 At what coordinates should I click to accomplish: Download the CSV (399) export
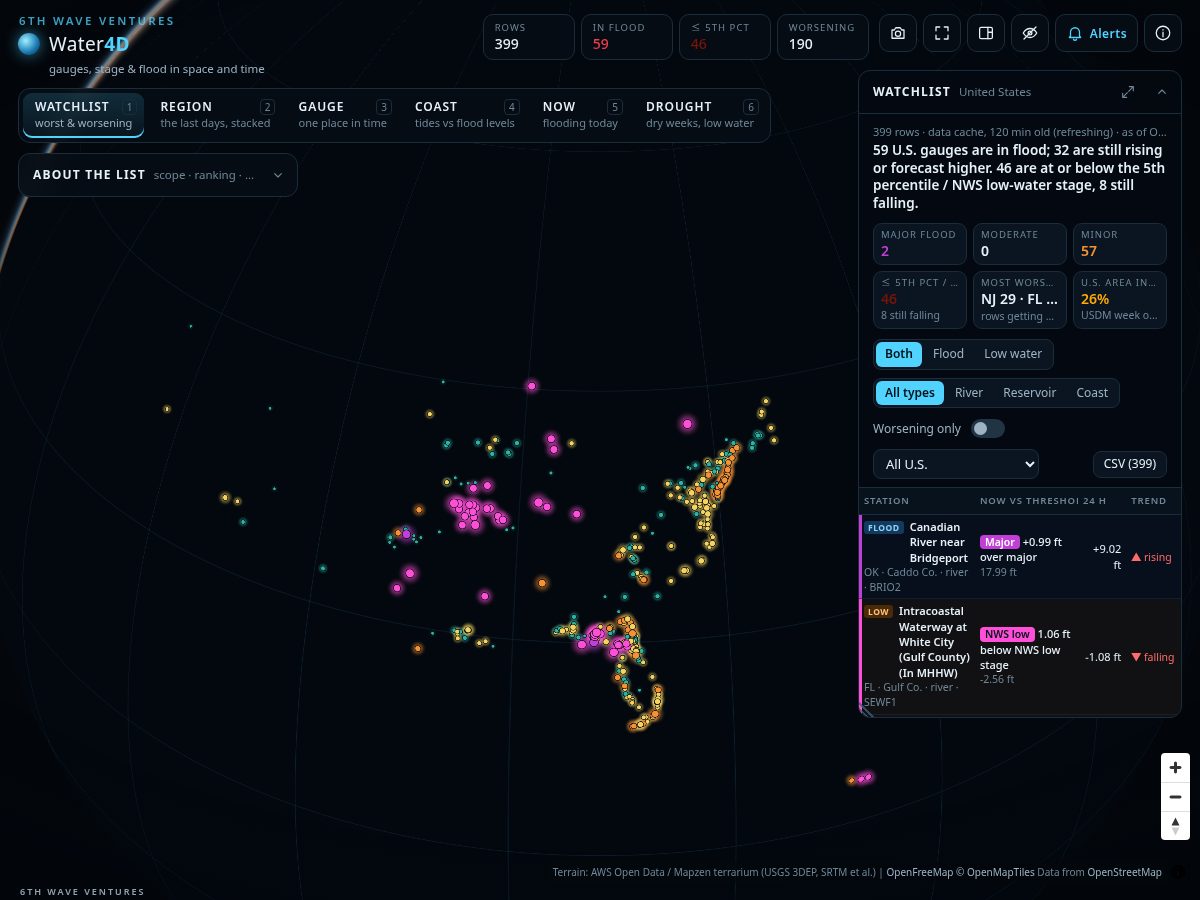tap(1130, 464)
